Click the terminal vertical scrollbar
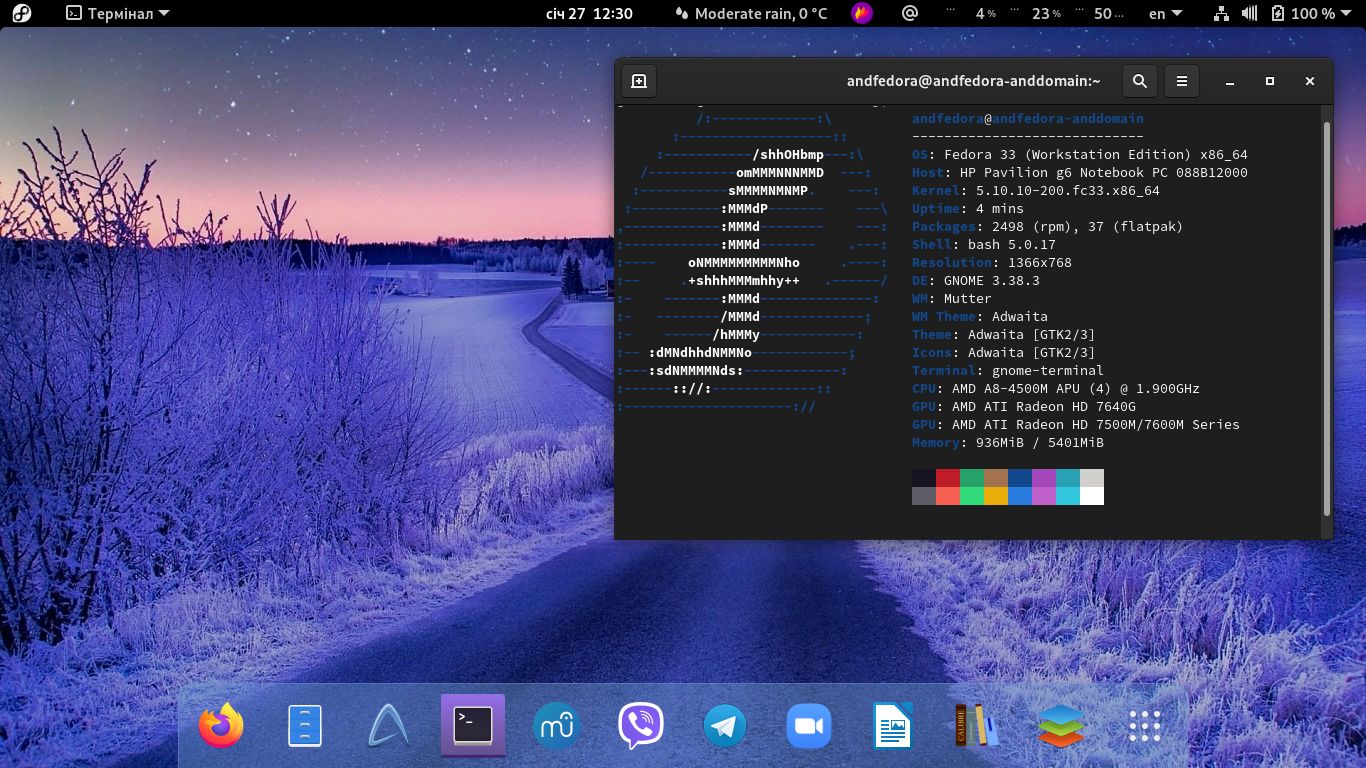Image resolution: width=1366 pixels, height=768 pixels. [x=1327, y=318]
